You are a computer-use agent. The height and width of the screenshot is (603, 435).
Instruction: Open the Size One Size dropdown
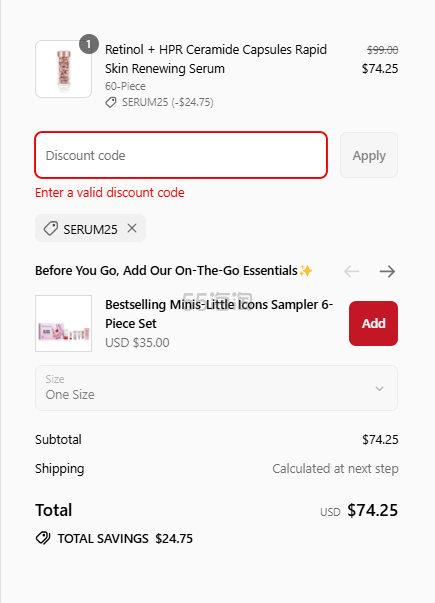coord(216,388)
